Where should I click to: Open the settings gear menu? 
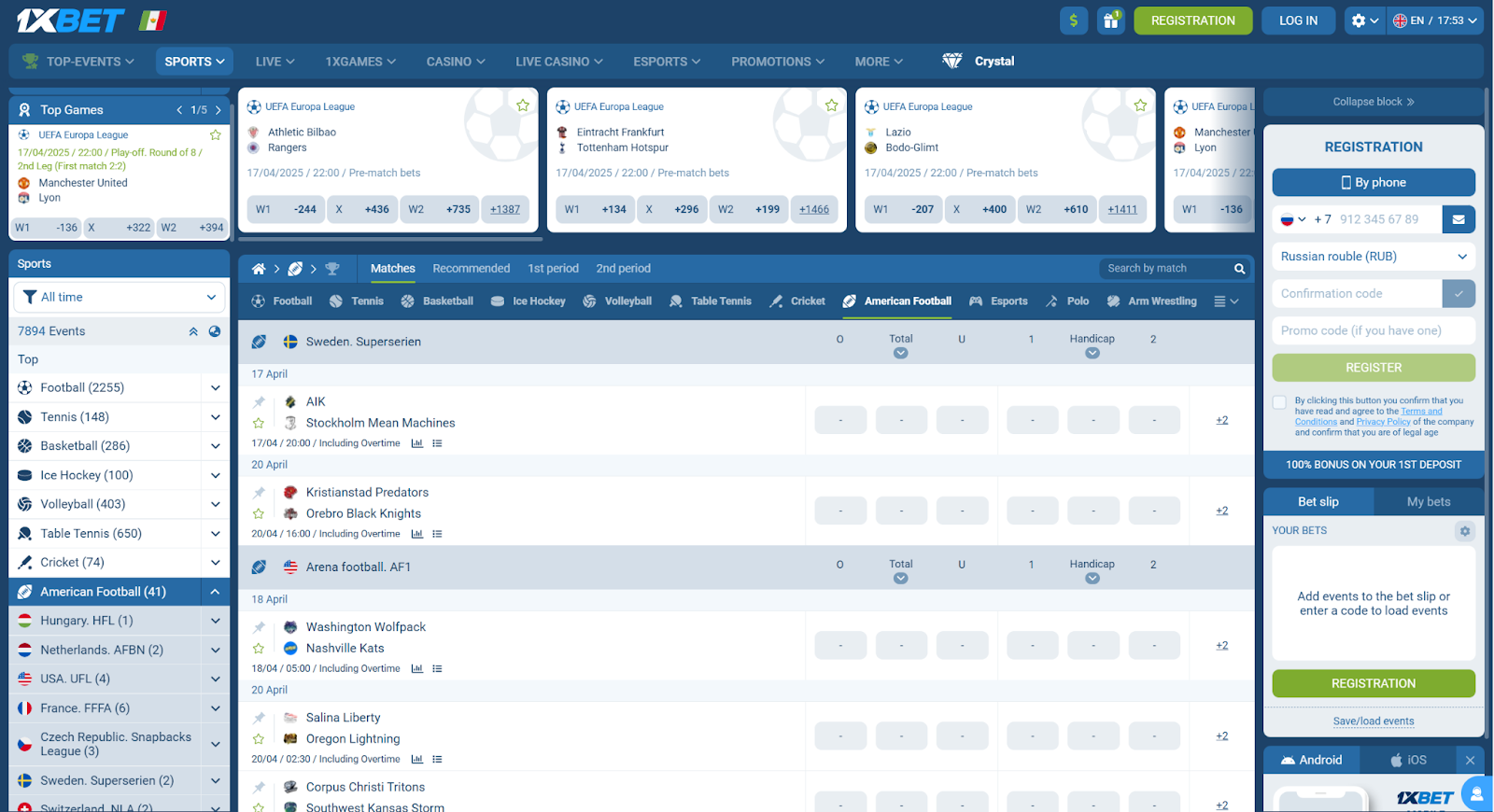click(x=1364, y=21)
